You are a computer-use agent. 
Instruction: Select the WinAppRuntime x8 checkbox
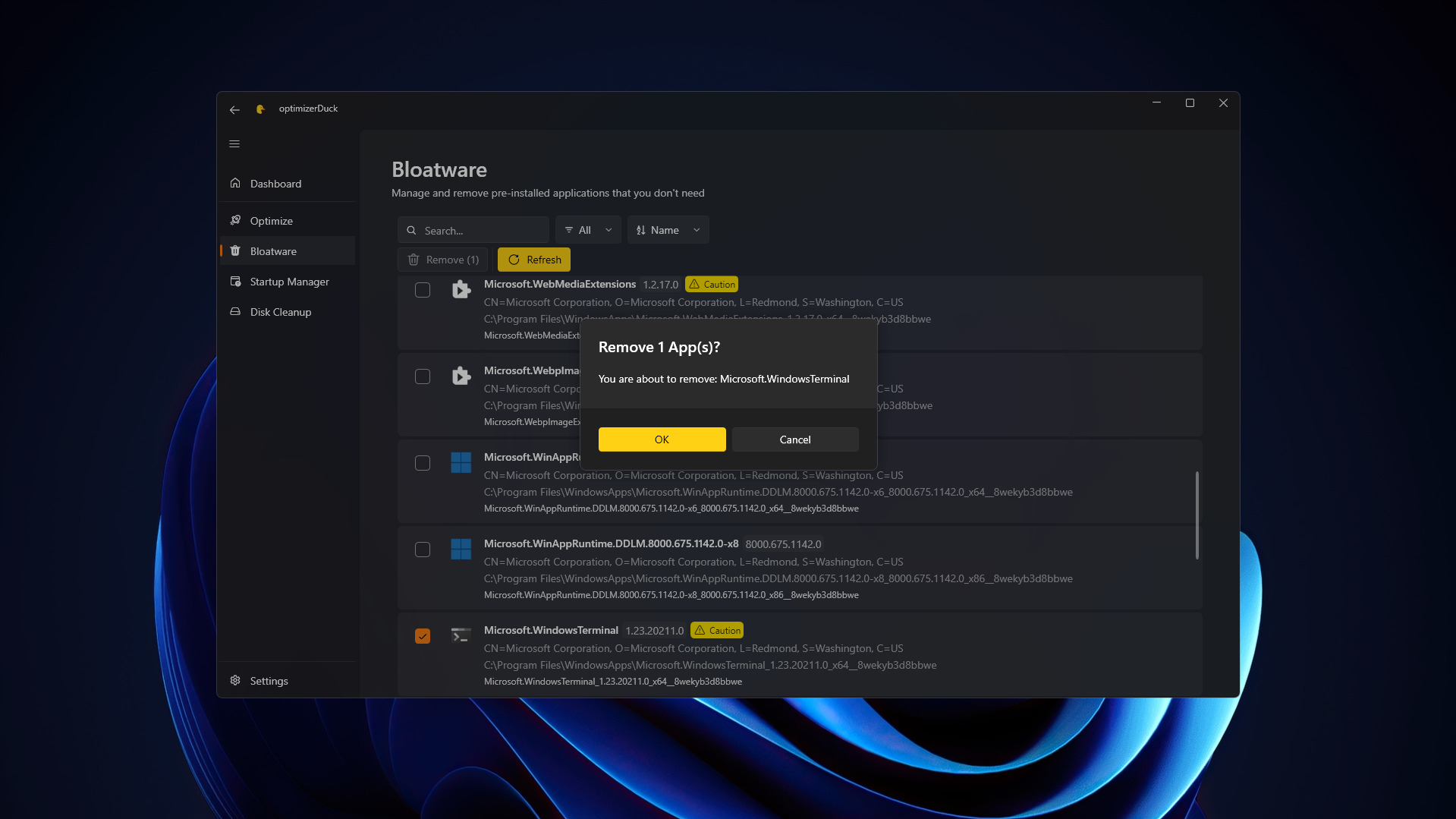pos(423,550)
